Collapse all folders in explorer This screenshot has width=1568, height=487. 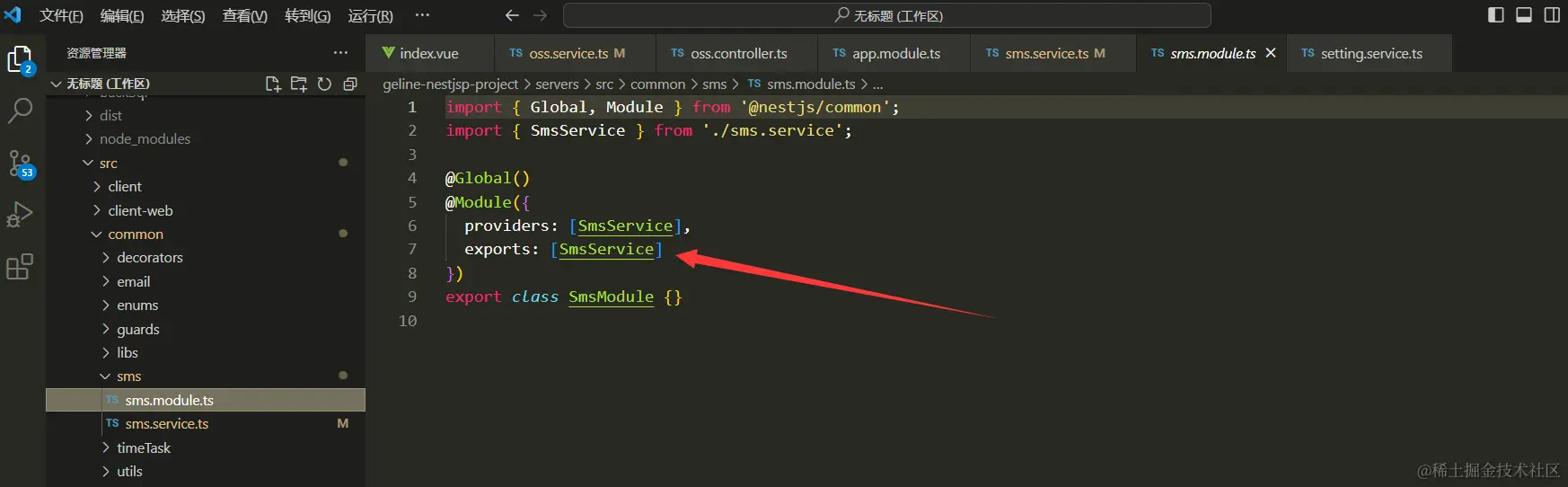pos(350,84)
